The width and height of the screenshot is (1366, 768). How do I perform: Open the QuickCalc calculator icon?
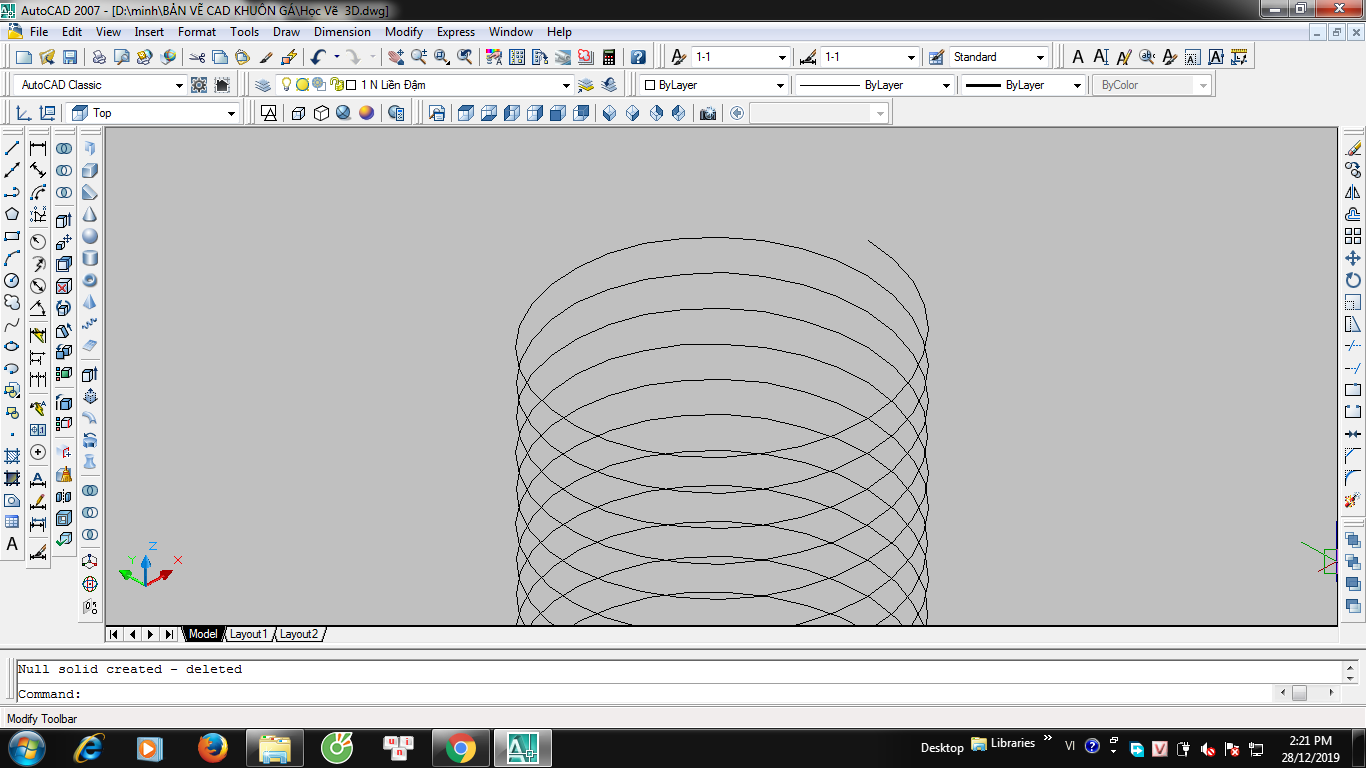tap(608, 57)
